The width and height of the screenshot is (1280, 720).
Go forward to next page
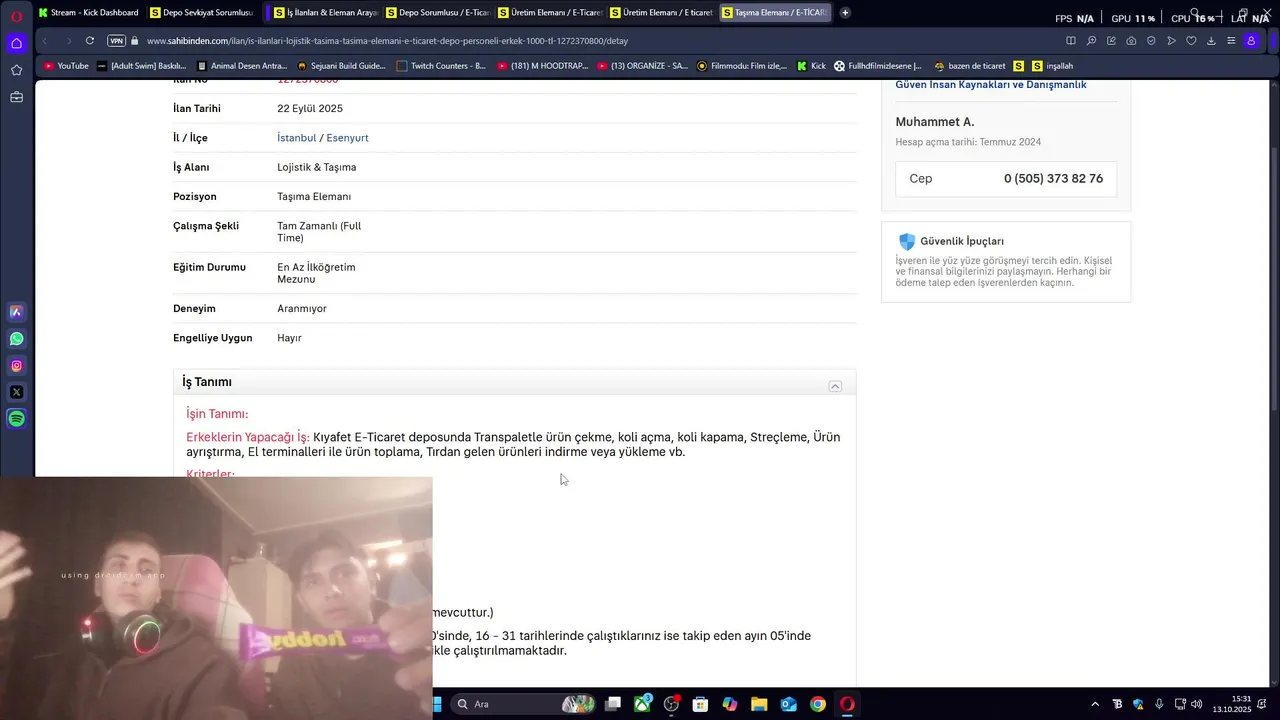click(68, 41)
